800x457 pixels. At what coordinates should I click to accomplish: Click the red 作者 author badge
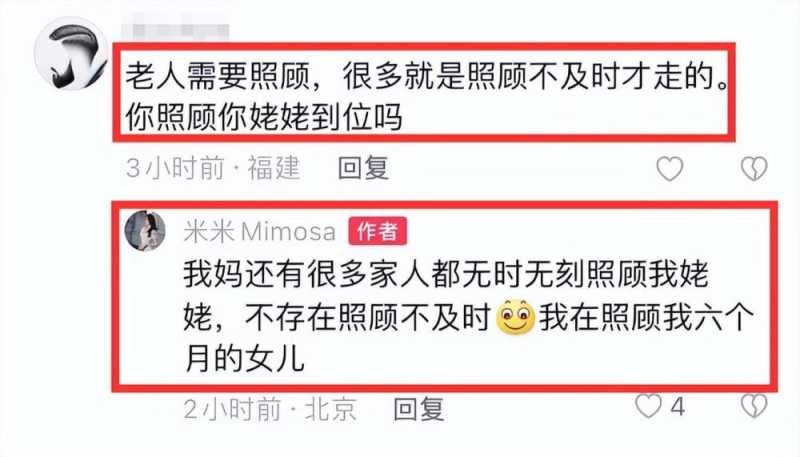(x=378, y=231)
